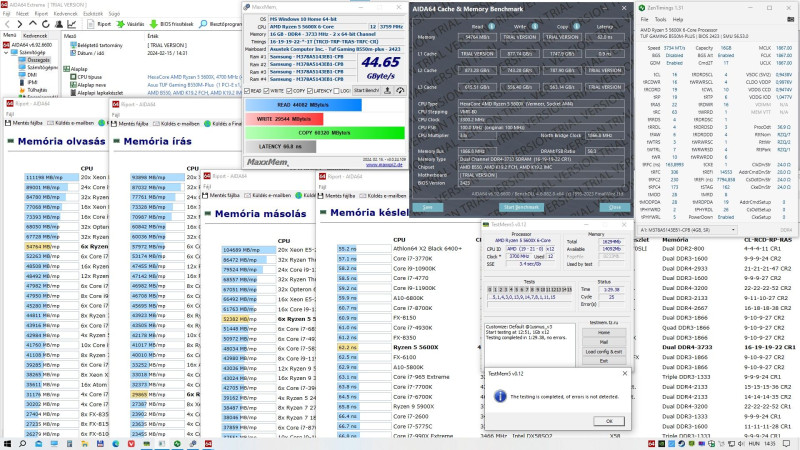Click MaxxMem speedometer icon

click(x=400, y=90)
